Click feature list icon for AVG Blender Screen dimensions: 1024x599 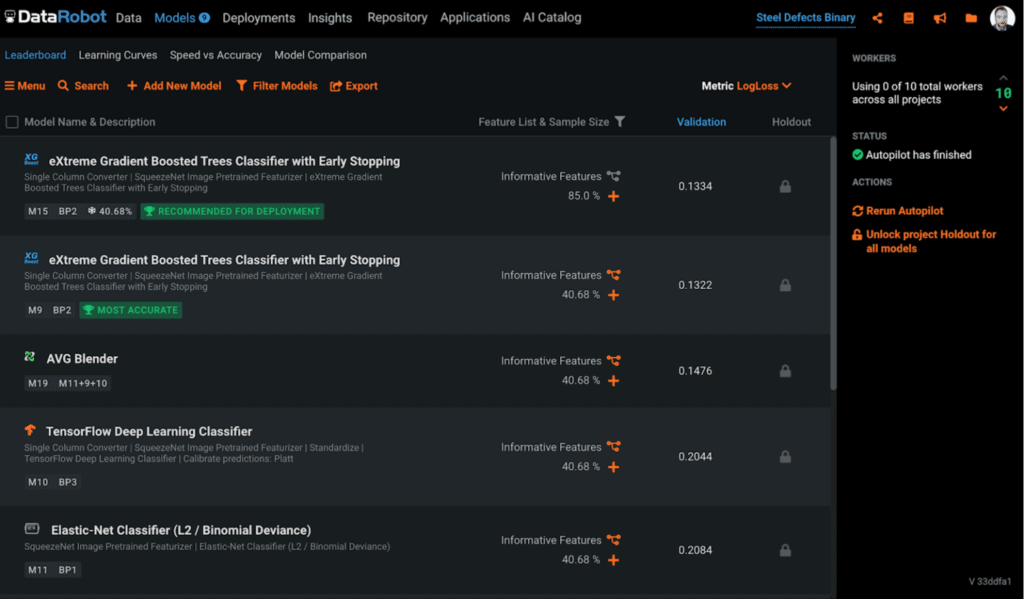(x=613, y=360)
